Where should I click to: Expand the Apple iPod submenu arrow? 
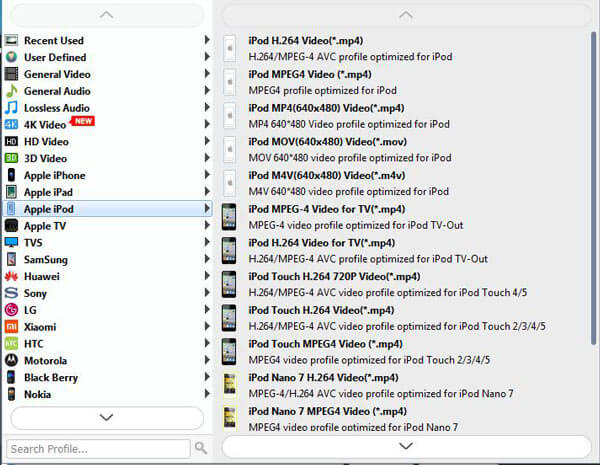point(207,208)
